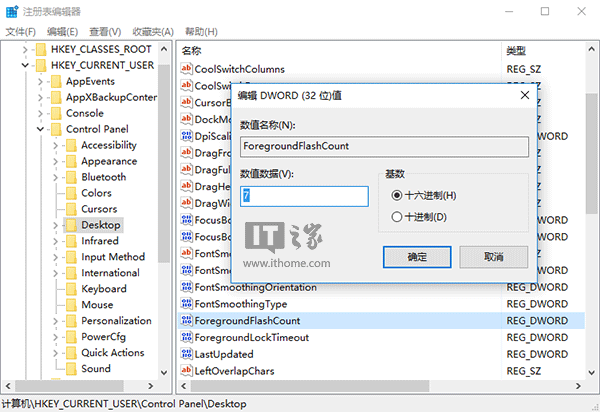This screenshot has height=412, width=600.
Task: Click the HKEY_CLASSES_ROOT folder icon
Action: tap(40, 49)
